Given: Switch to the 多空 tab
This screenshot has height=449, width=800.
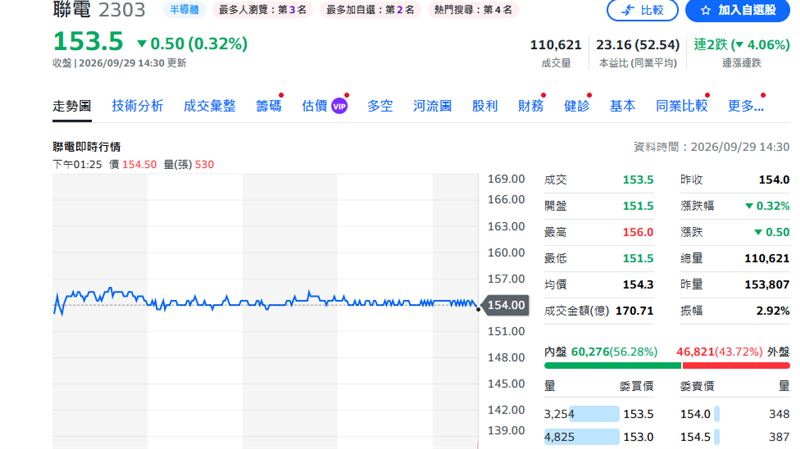Looking at the screenshot, I should point(380,106).
